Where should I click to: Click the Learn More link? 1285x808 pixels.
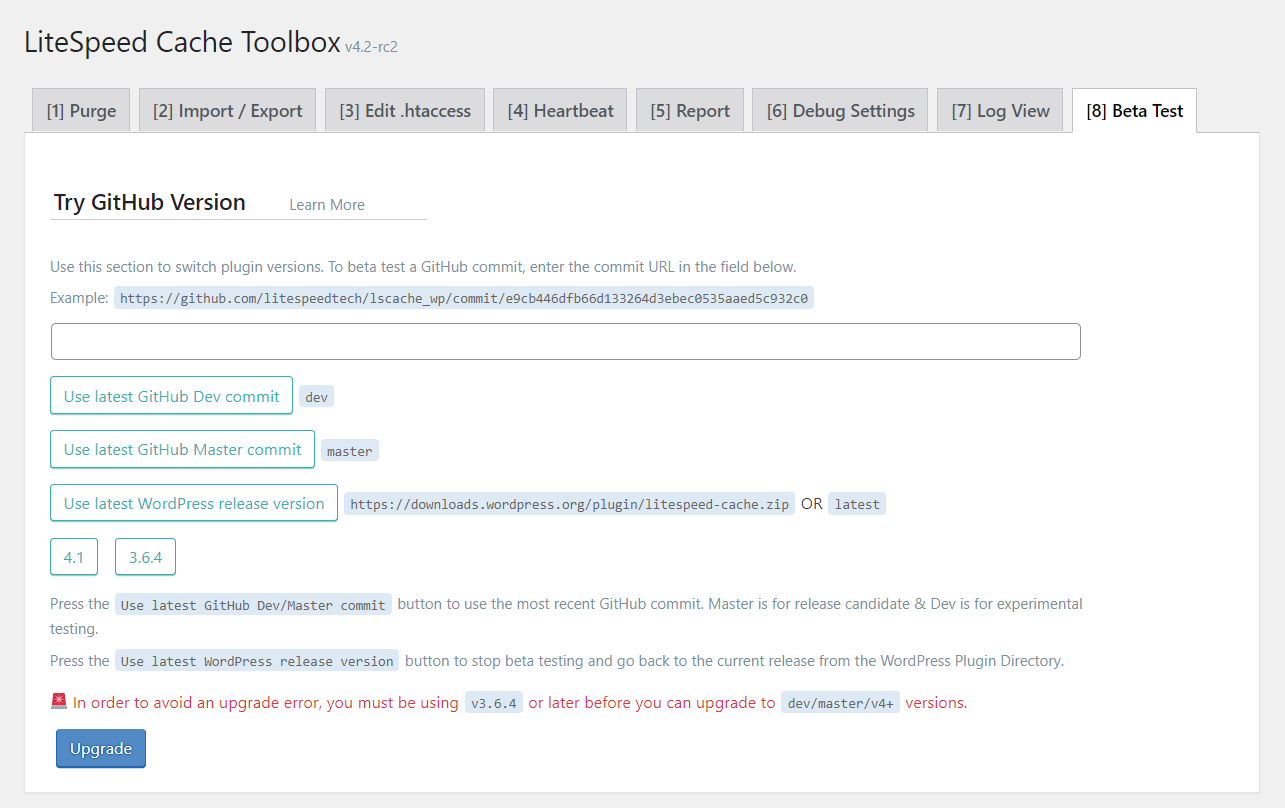pos(327,204)
